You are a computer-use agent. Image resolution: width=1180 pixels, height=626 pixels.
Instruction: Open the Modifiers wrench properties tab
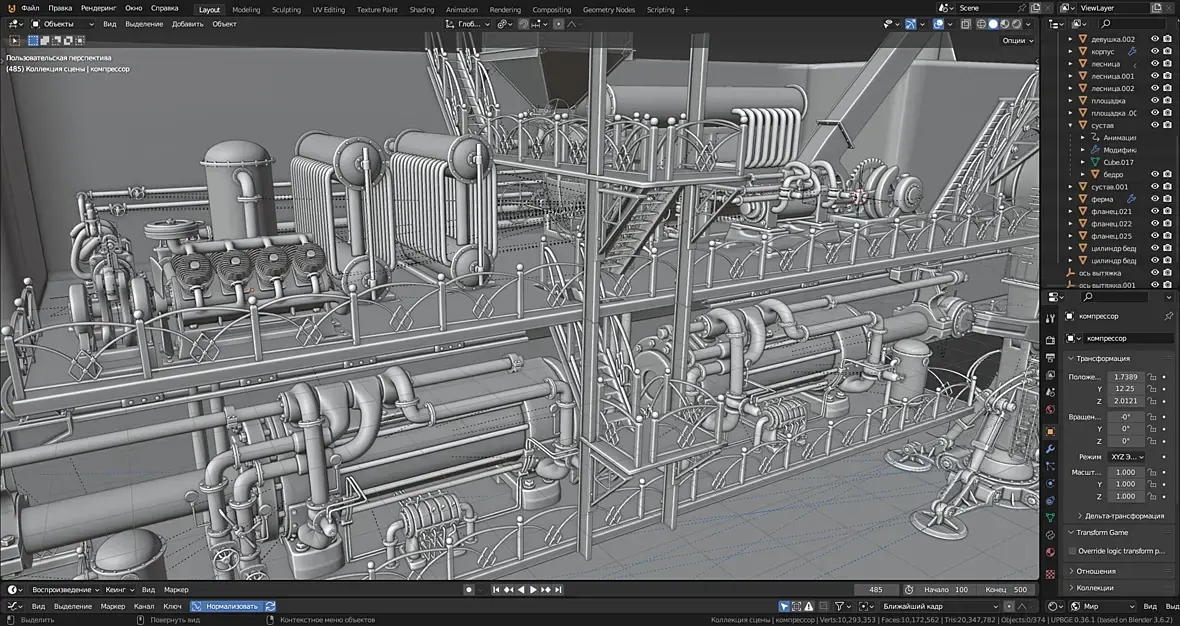[1050, 449]
